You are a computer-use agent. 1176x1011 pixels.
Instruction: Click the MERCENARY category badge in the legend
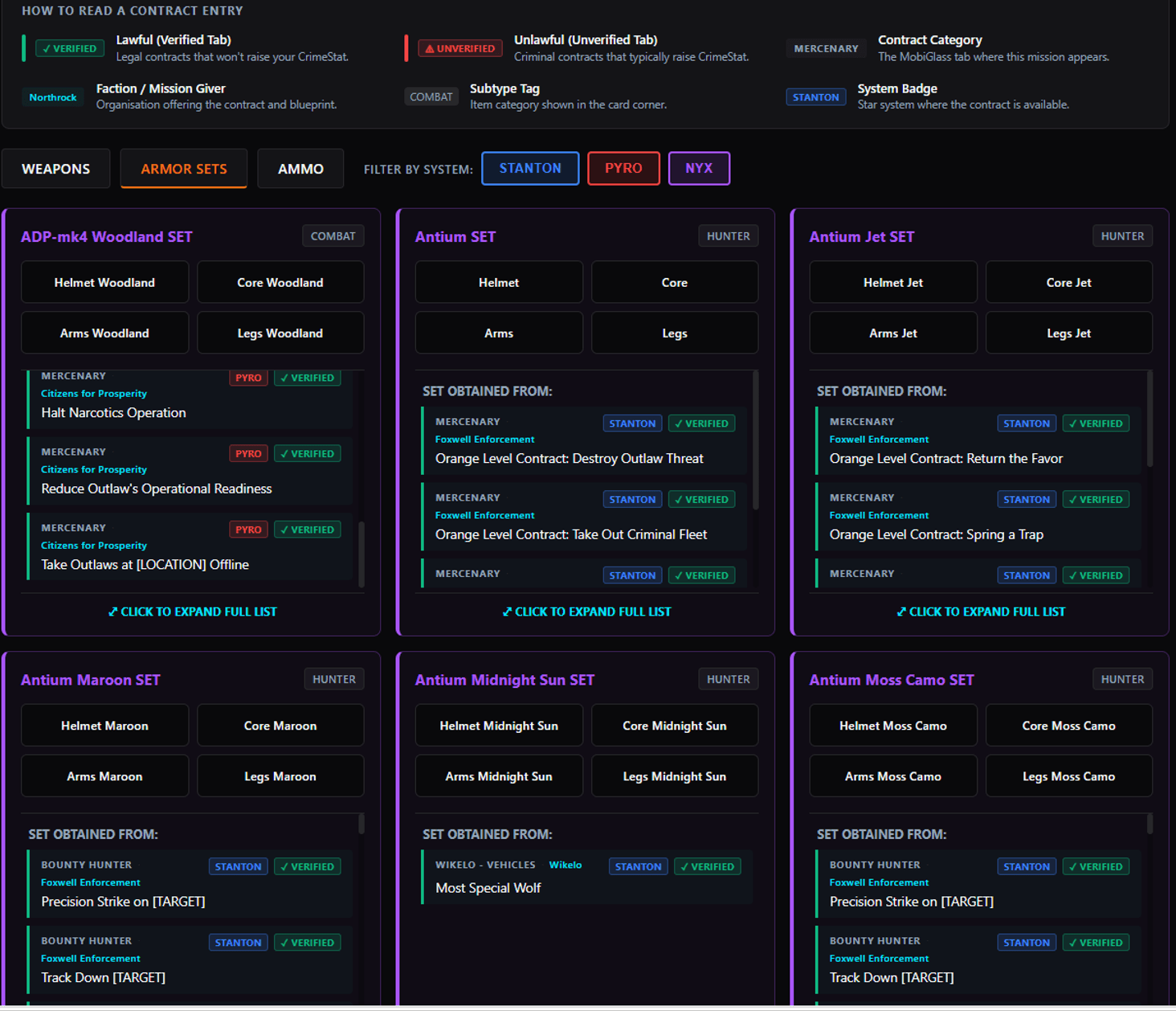click(x=825, y=48)
